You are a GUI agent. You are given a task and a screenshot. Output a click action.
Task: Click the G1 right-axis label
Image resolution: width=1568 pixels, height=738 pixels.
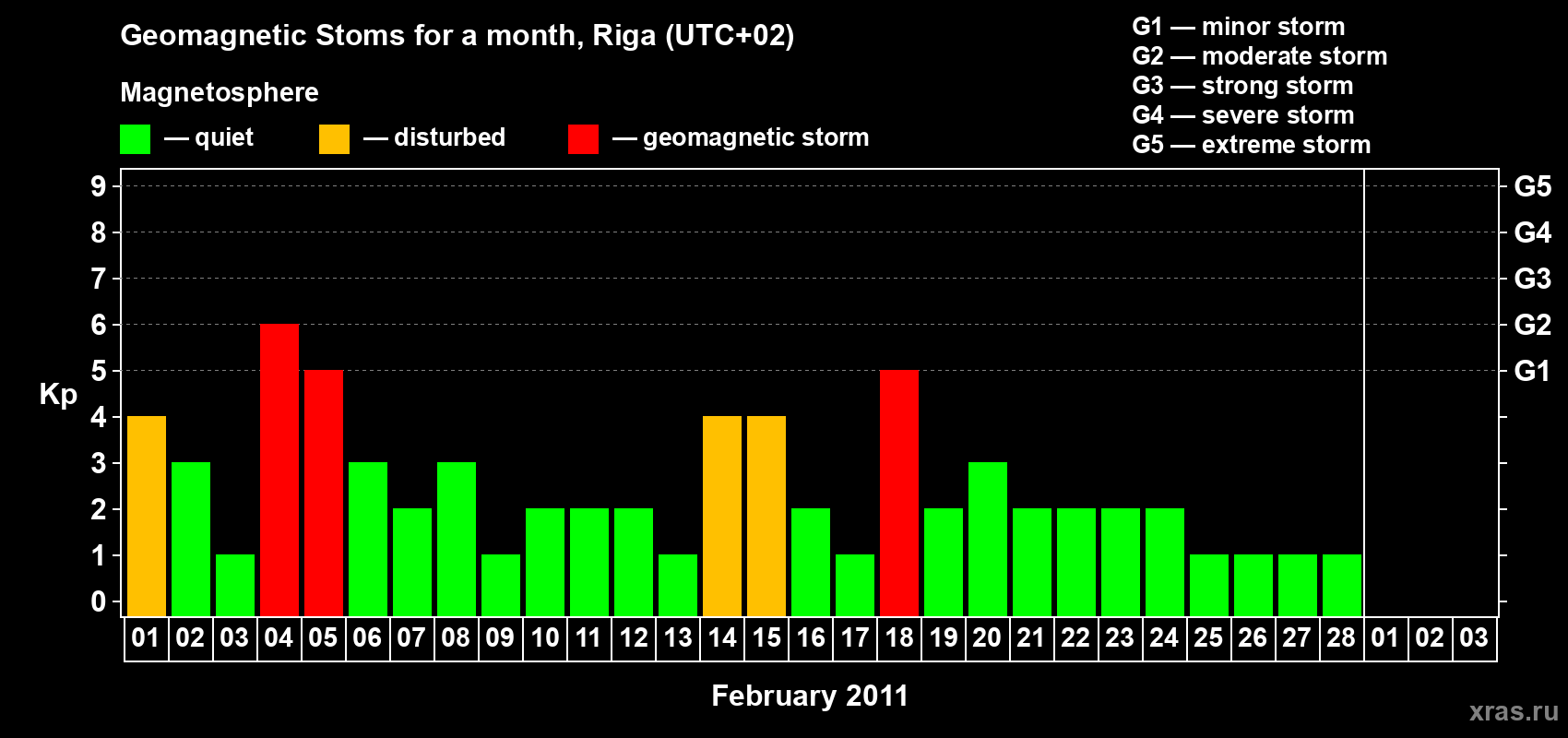(1533, 371)
